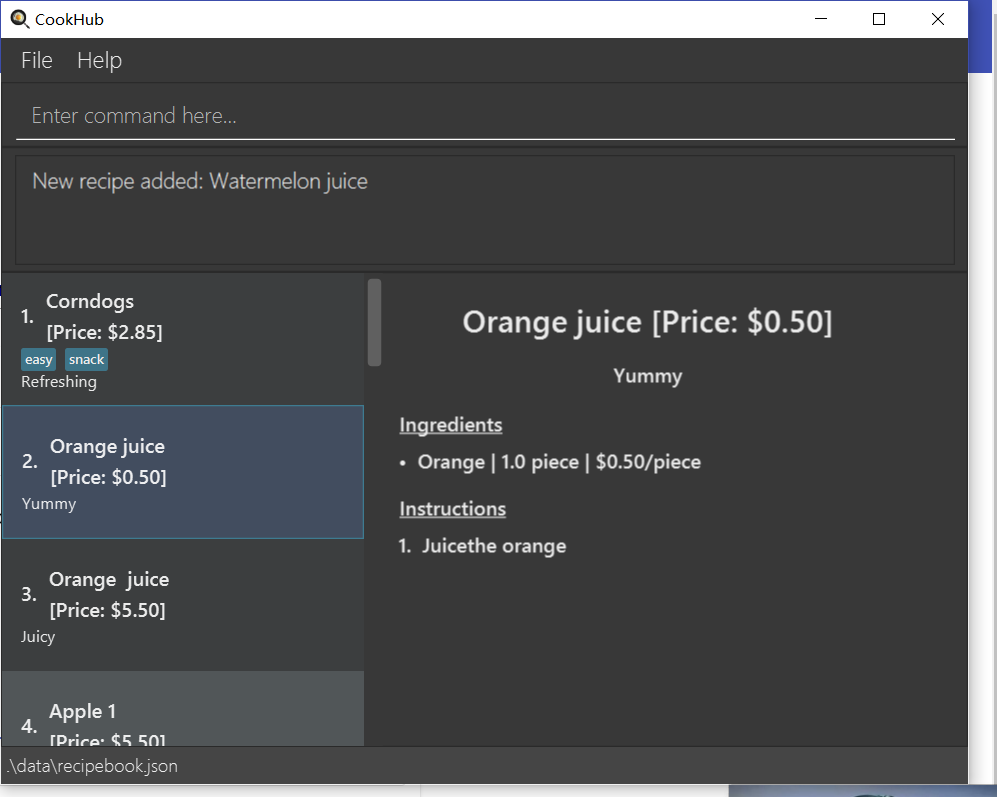Click the snack tag on Corndogs
The height and width of the screenshot is (797, 997).
86,359
